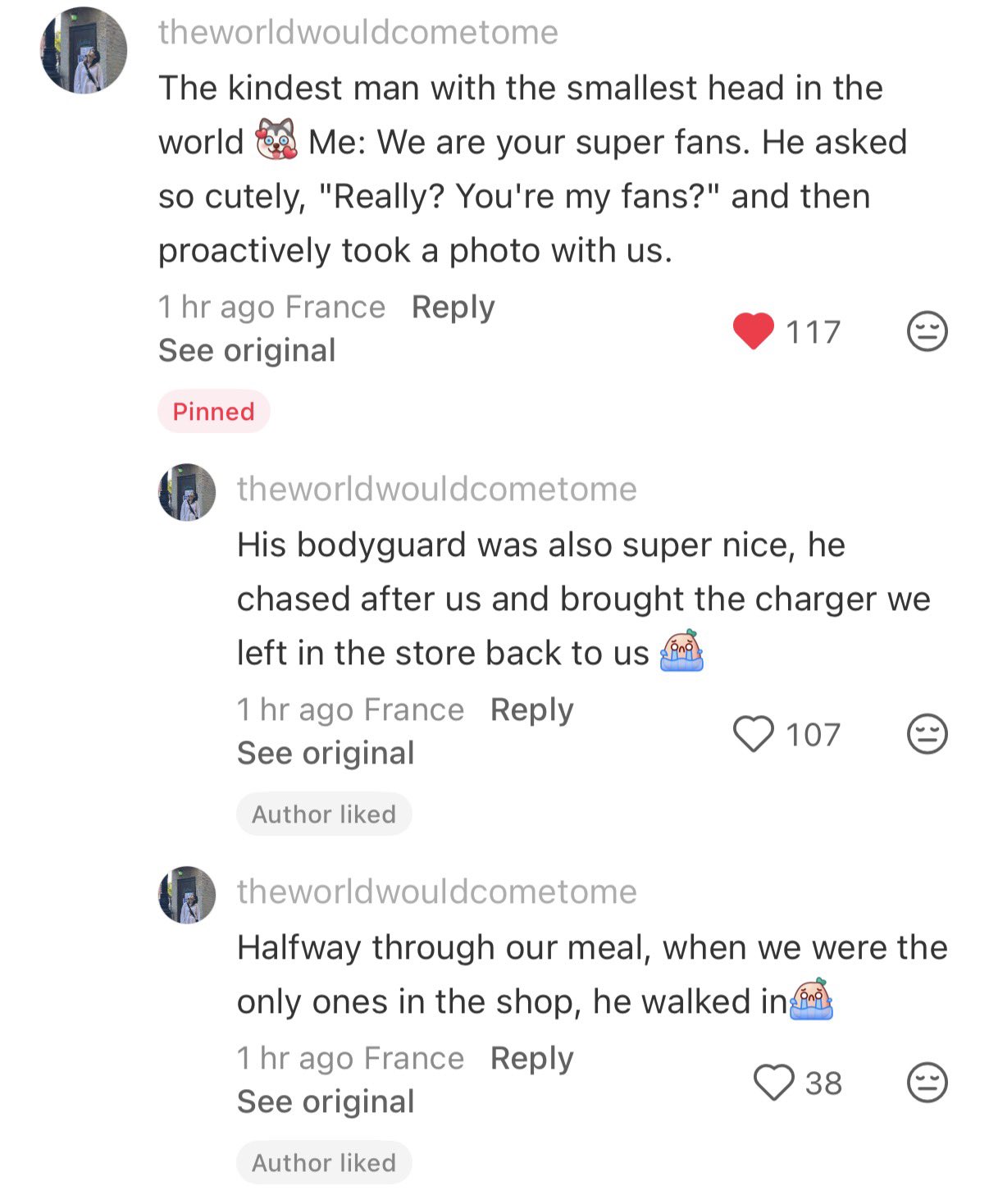See original text of the pinned comment
The image size is (989, 1204).
tap(247, 350)
